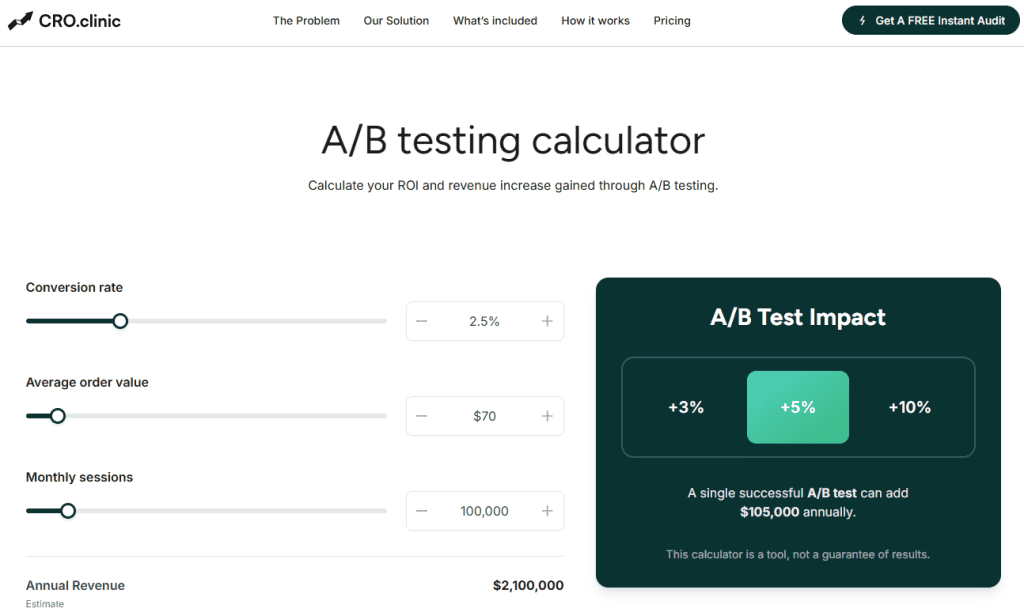
Task: Open What's included nav link
Action: 495,20
